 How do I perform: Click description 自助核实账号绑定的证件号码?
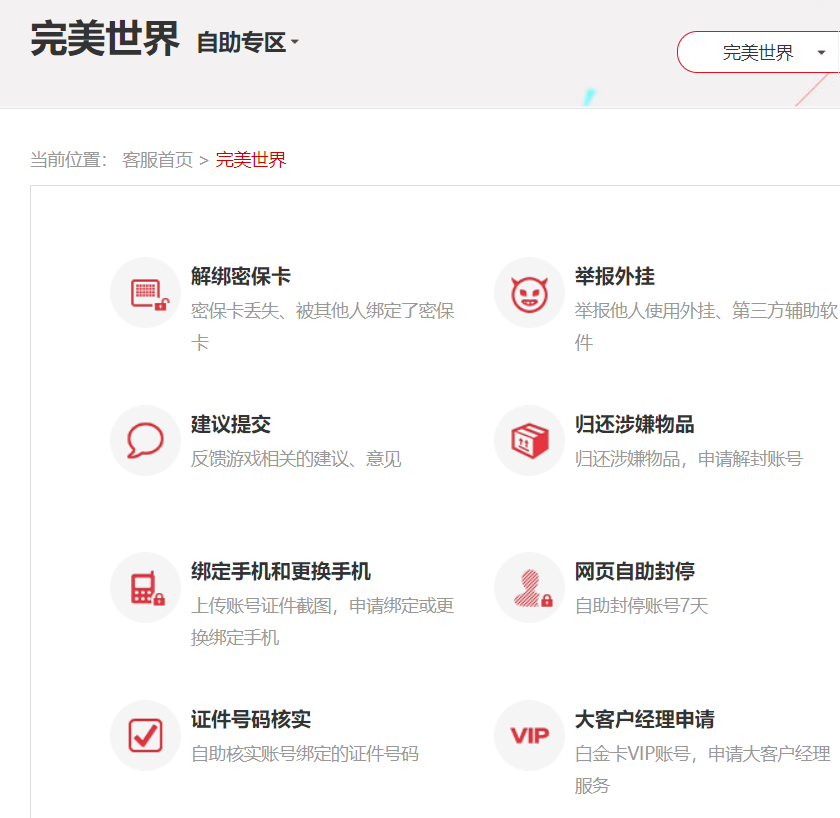305,754
